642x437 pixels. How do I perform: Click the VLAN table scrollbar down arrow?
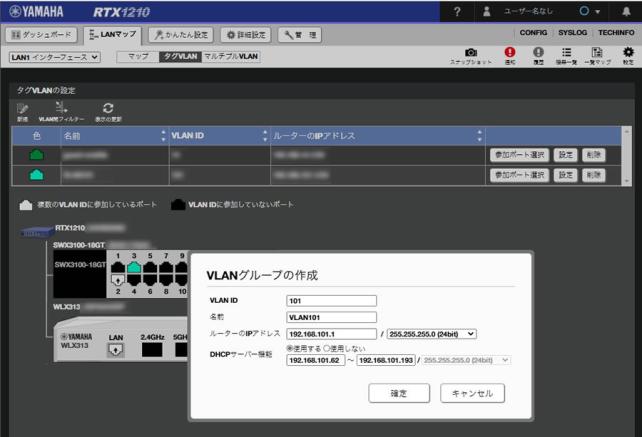pos(626,181)
